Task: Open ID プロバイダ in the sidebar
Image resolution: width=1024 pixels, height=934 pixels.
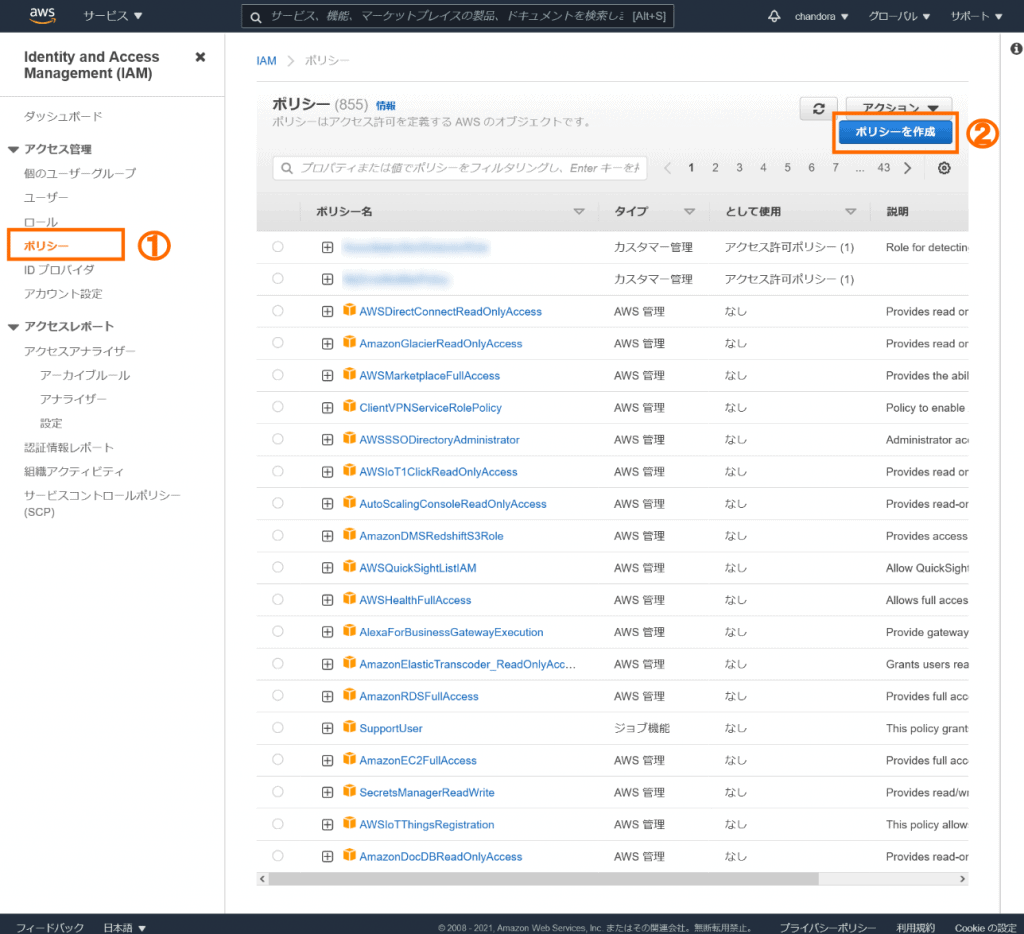Action: click(59, 270)
